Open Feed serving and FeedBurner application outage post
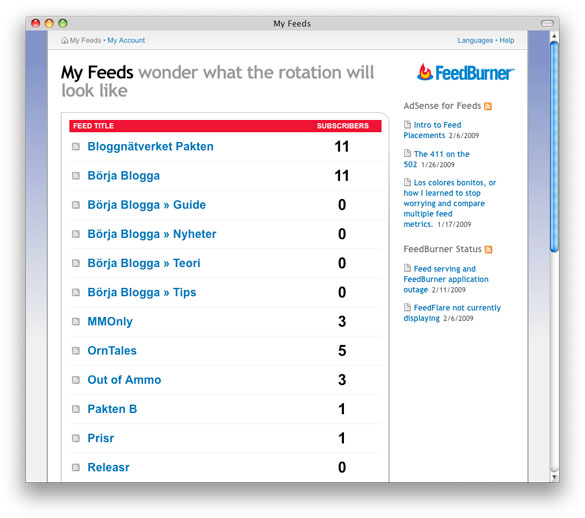Screen dimensions: 585x518 [446, 279]
